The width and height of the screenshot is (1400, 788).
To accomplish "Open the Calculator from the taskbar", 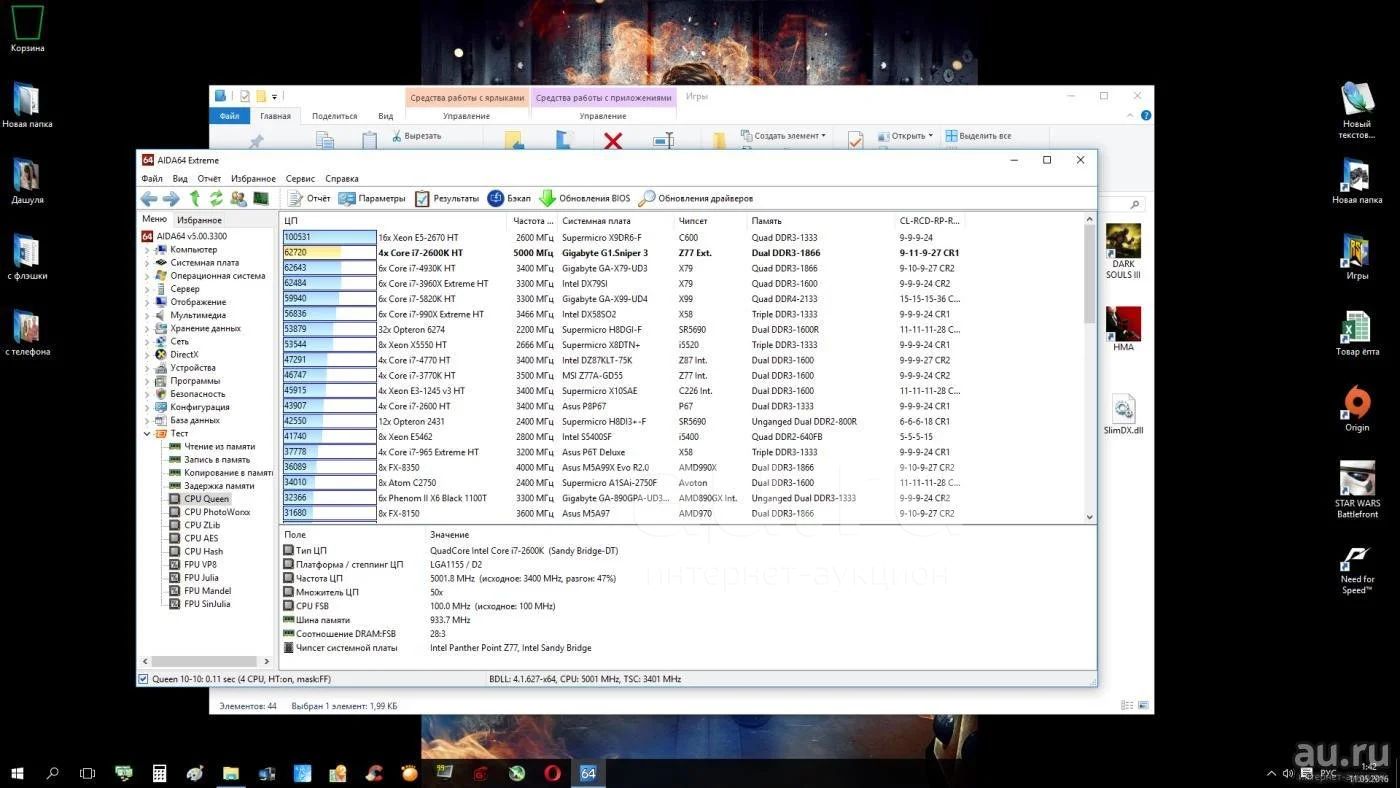I will 159,773.
